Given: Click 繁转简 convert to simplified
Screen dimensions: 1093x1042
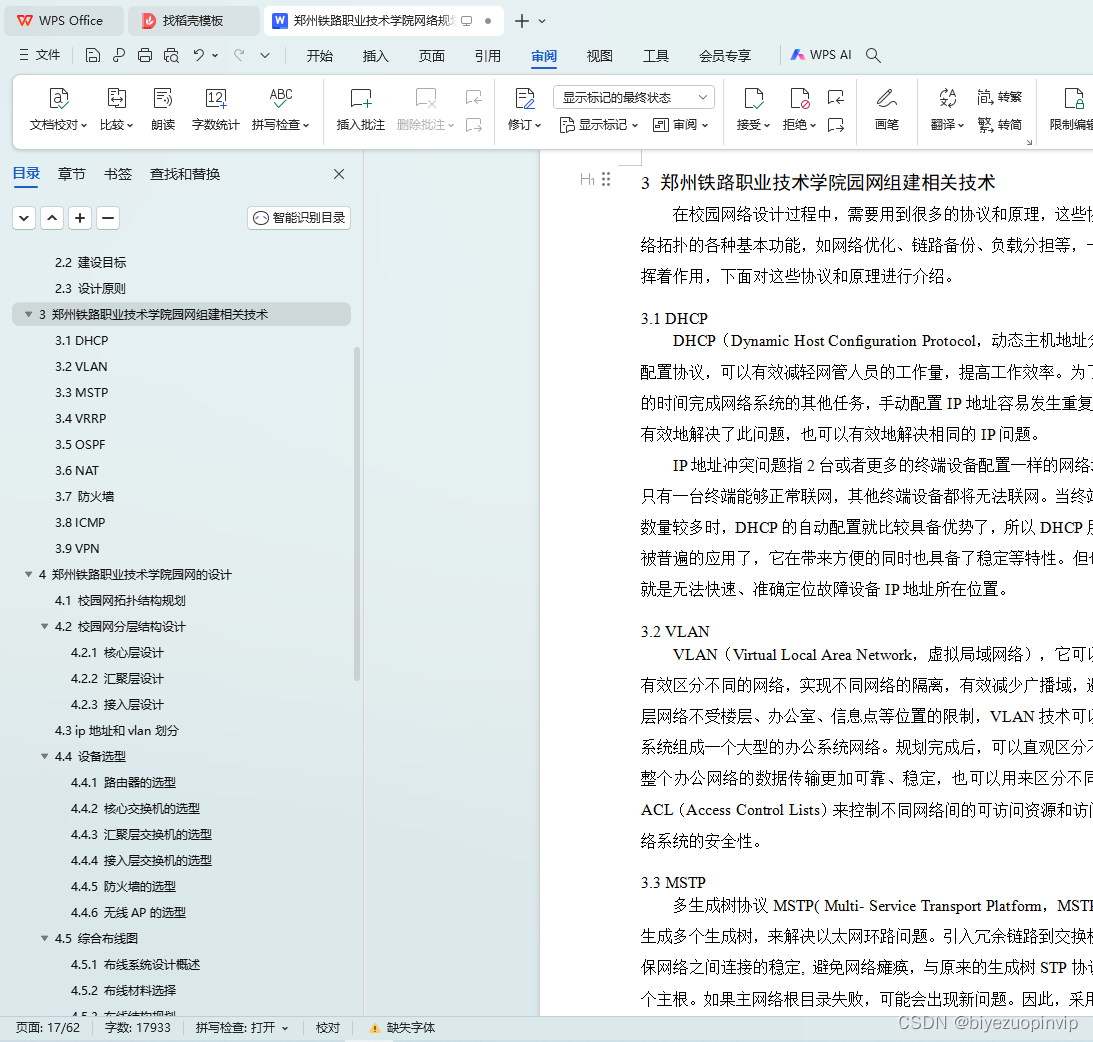Looking at the screenshot, I should [1000, 125].
